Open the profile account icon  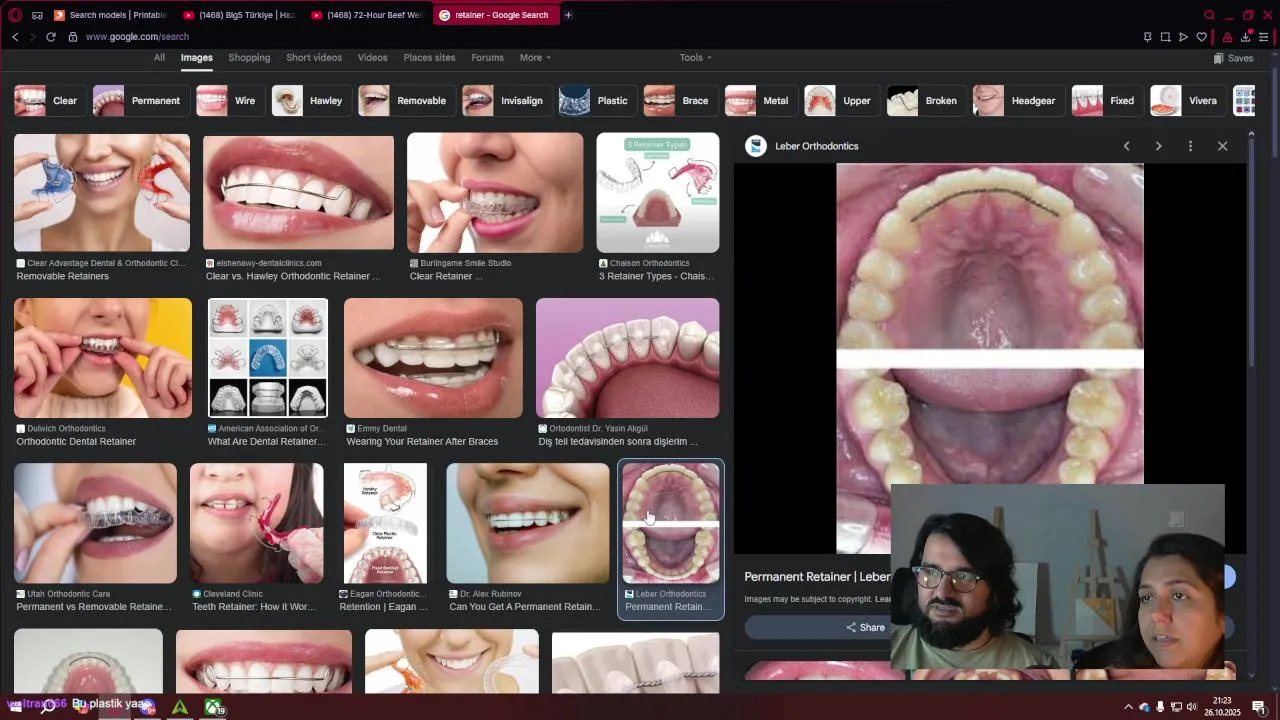pos(1228,37)
